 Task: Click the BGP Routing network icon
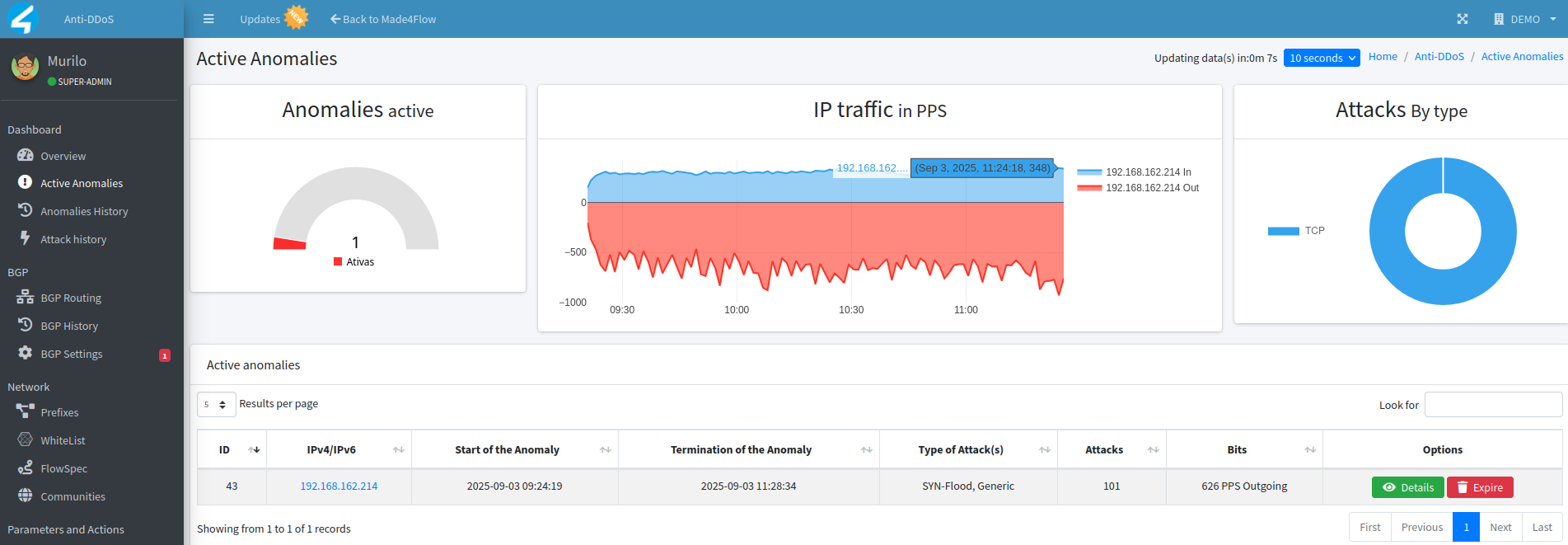(x=26, y=298)
